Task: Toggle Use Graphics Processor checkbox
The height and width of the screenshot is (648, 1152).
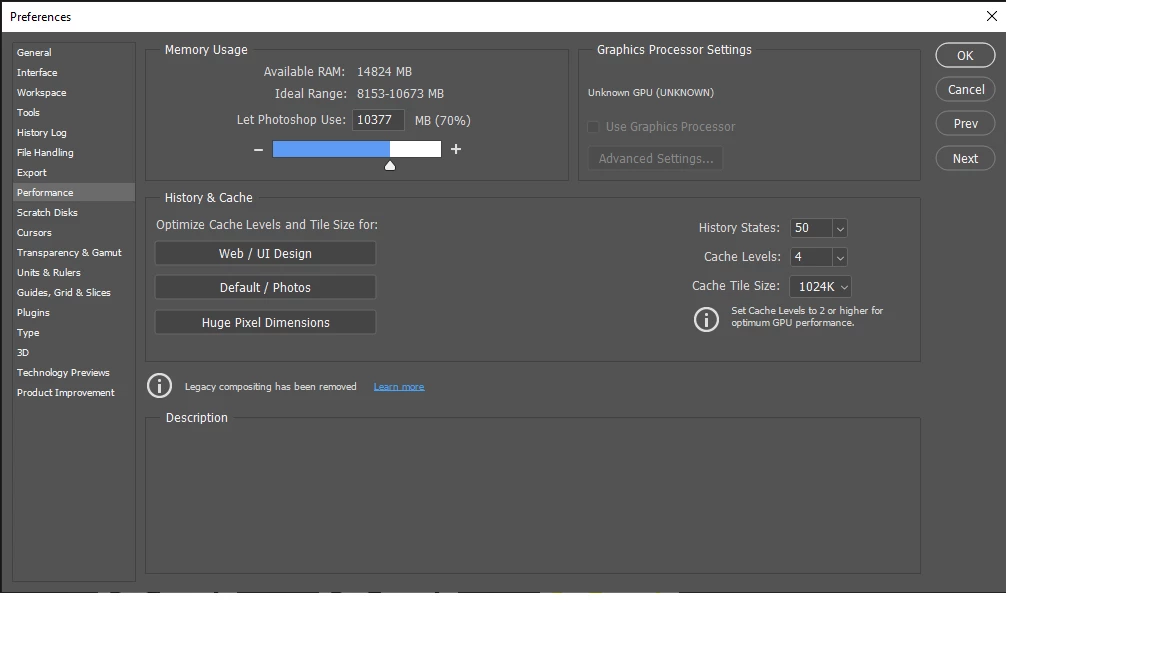Action: click(593, 127)
